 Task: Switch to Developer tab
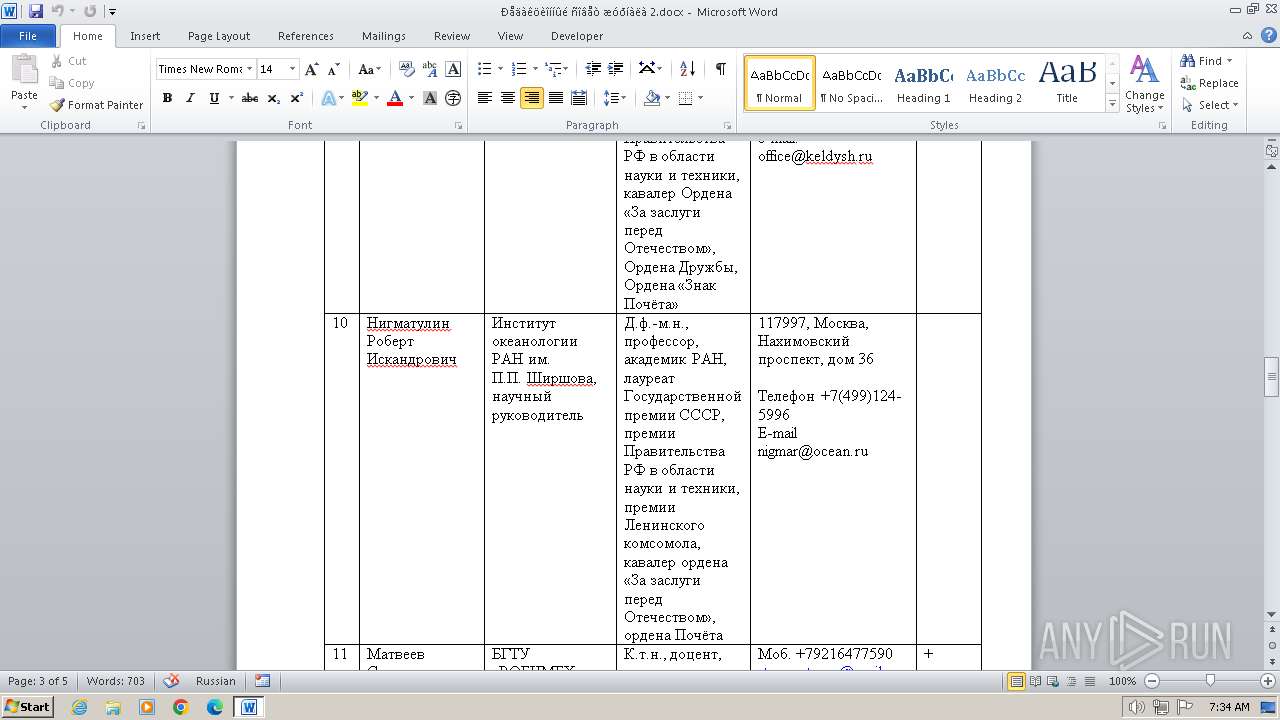(x=577, y=36)
